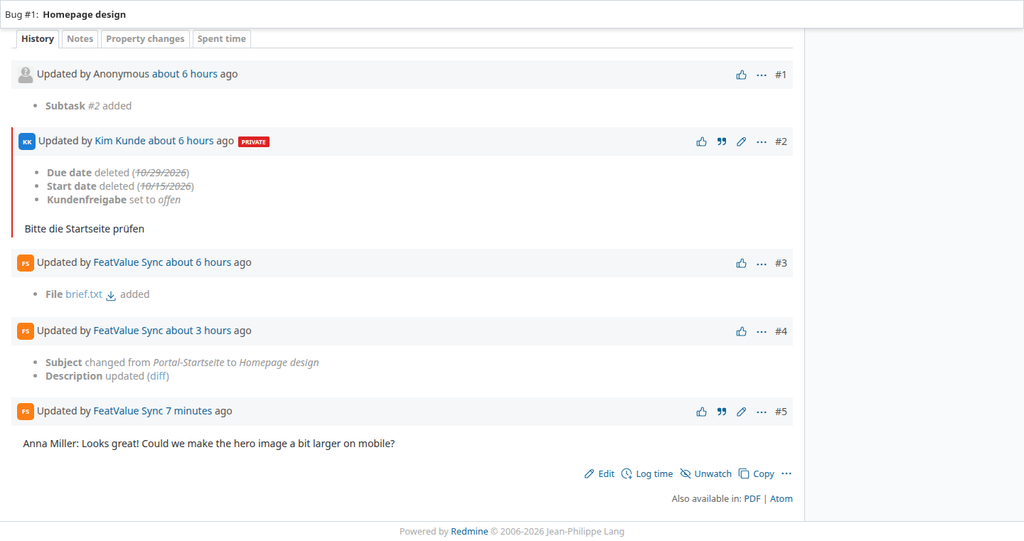
Task: Open Kim Kunde's profile link
Action: [120, 140]
